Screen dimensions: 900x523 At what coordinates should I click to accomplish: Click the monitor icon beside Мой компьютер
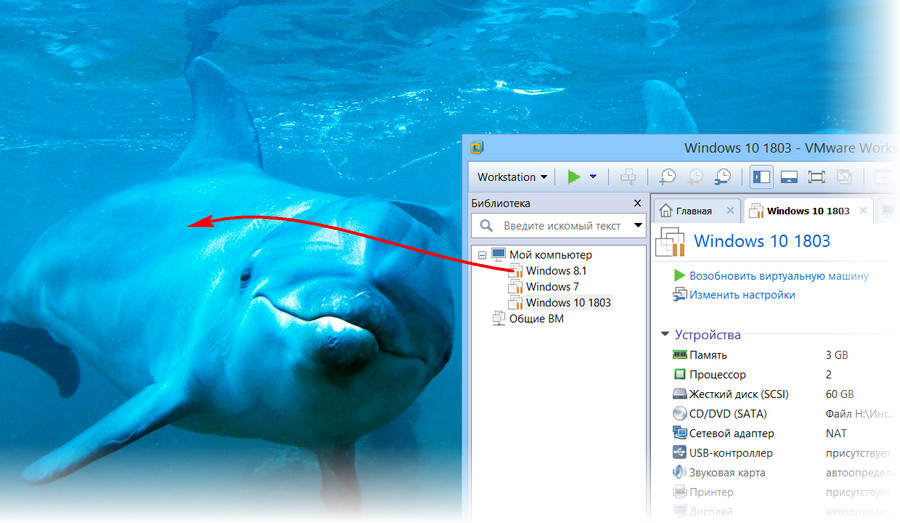point(498,254)
